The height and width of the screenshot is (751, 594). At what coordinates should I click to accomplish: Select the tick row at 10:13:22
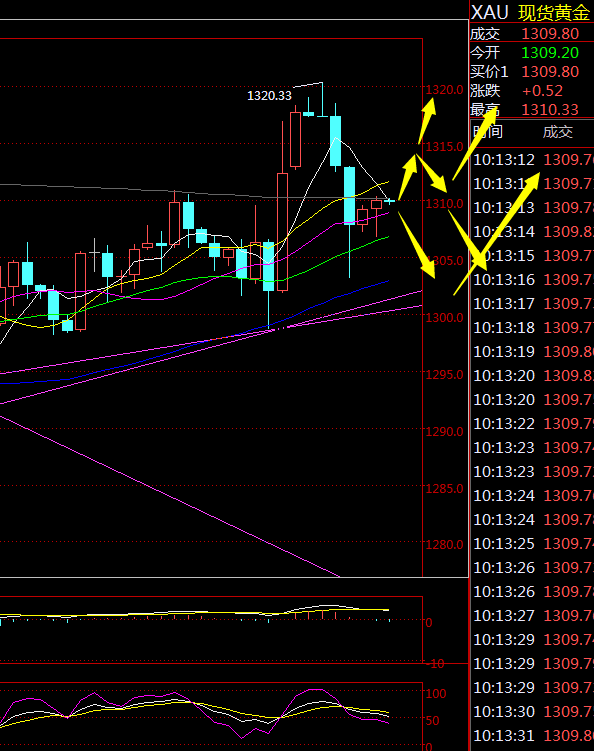[x=532, y=423]
